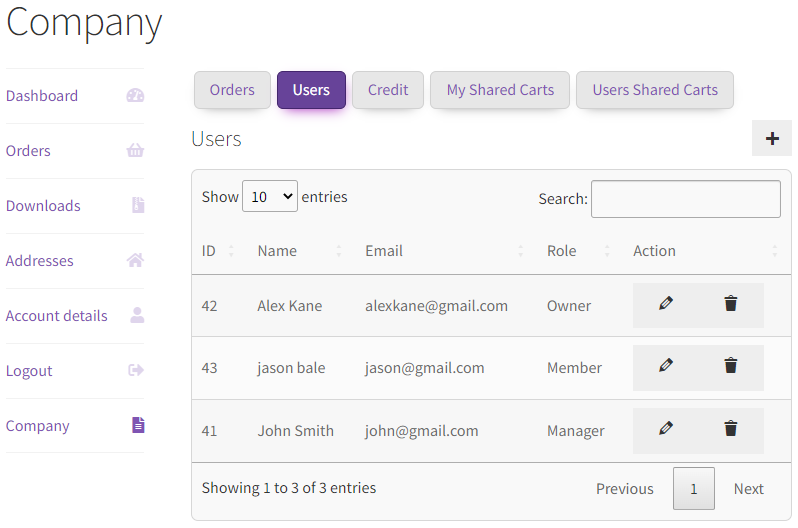The width and height of the screenshot is (798, 528).
Task: Click the ID 42 cell
Action: tap(209, 305)
